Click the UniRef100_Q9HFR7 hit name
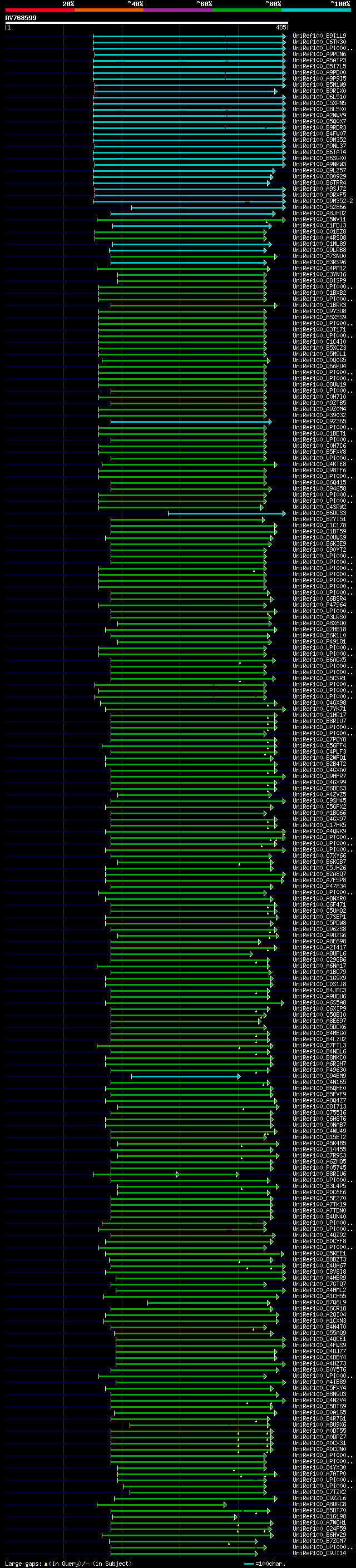Screen dimensions: 356x1568 click(x=319, y=776)
